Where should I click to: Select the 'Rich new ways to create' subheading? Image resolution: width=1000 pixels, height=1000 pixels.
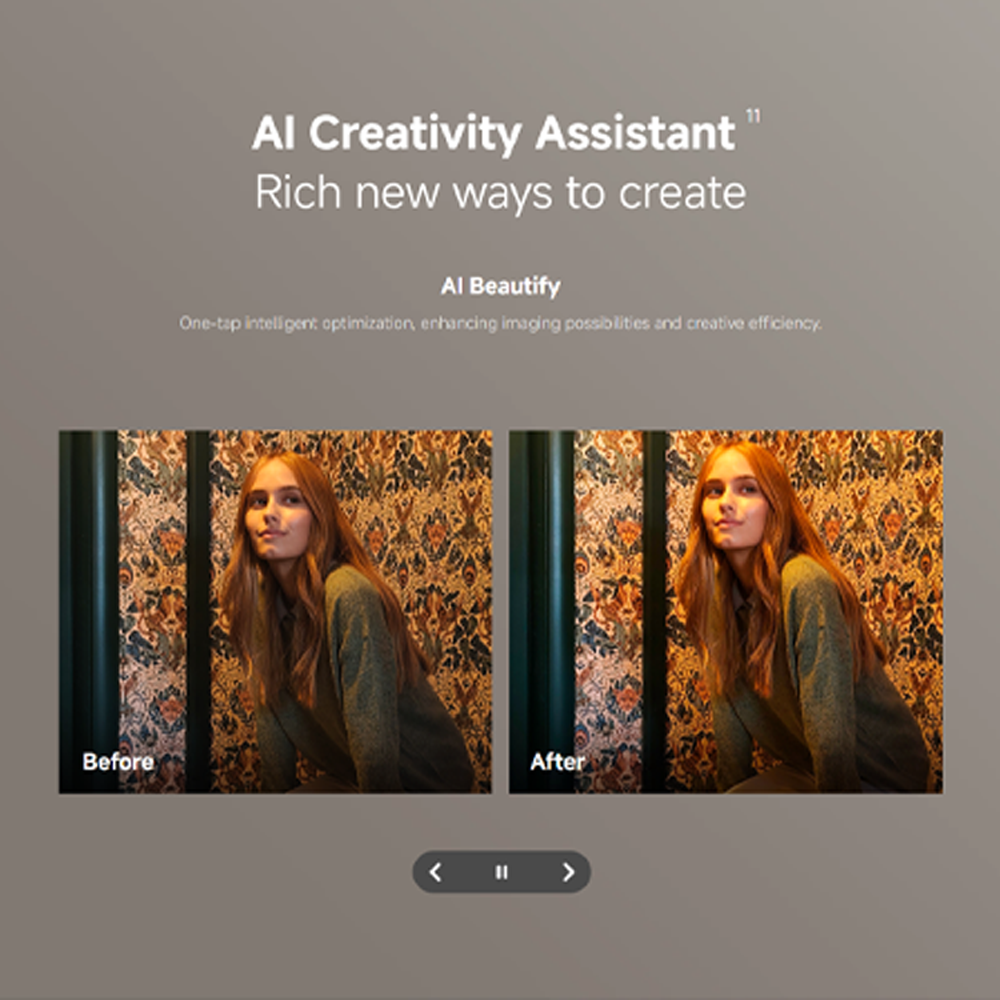500,192
